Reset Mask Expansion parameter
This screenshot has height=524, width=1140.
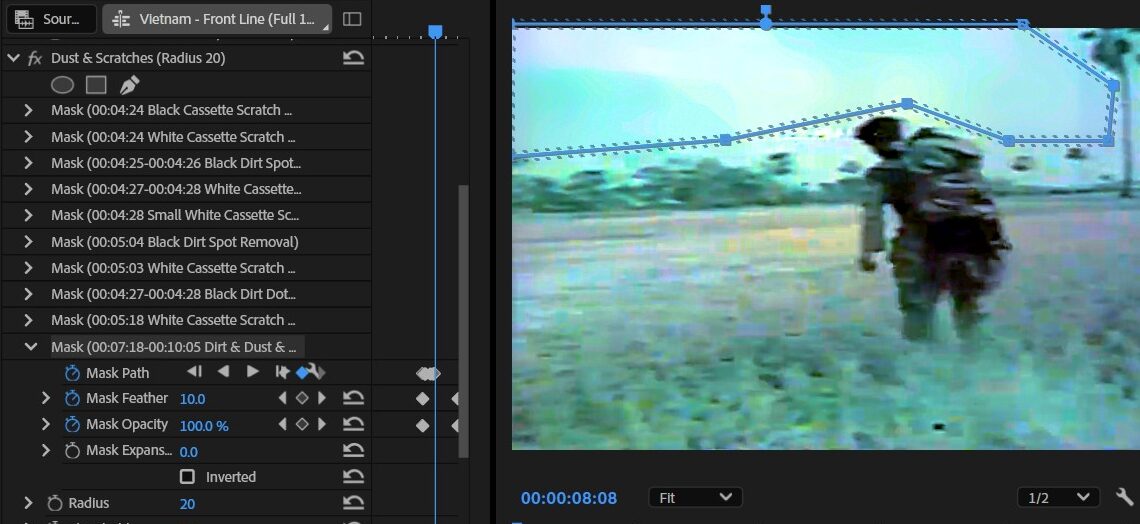click(353, 451)
